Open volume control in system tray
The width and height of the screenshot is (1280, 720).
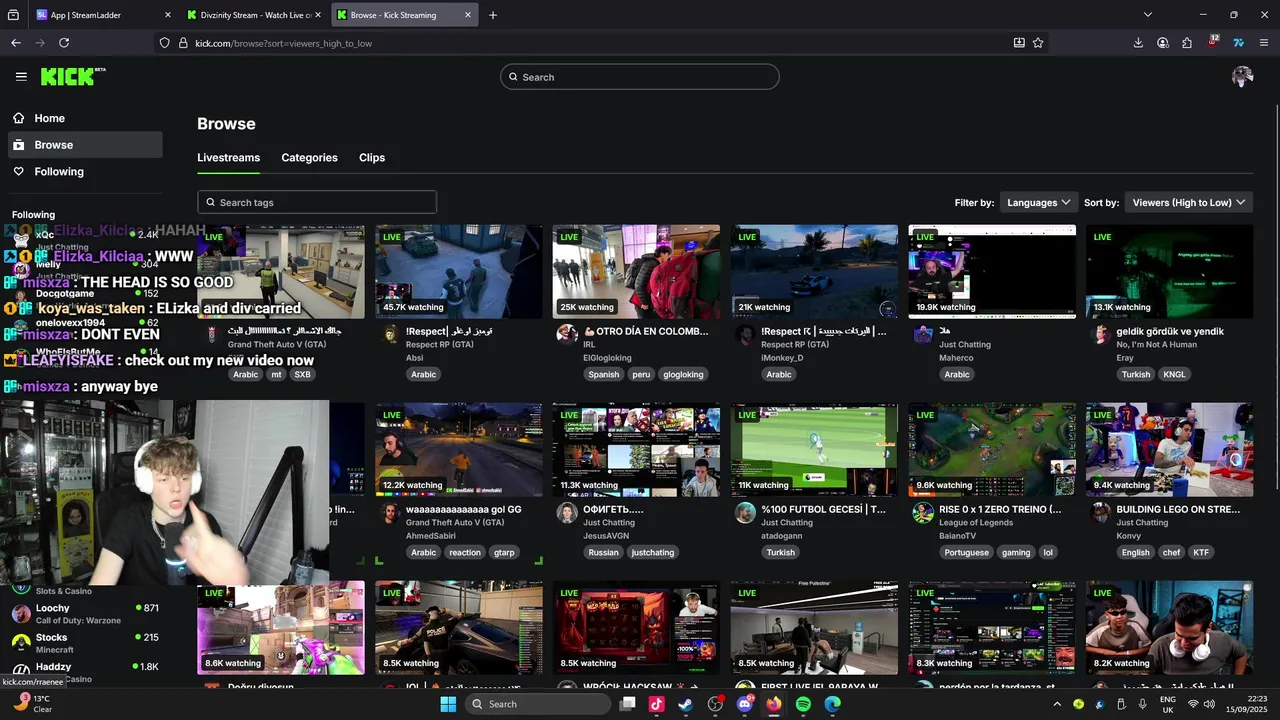click(x=1211, y=704)
